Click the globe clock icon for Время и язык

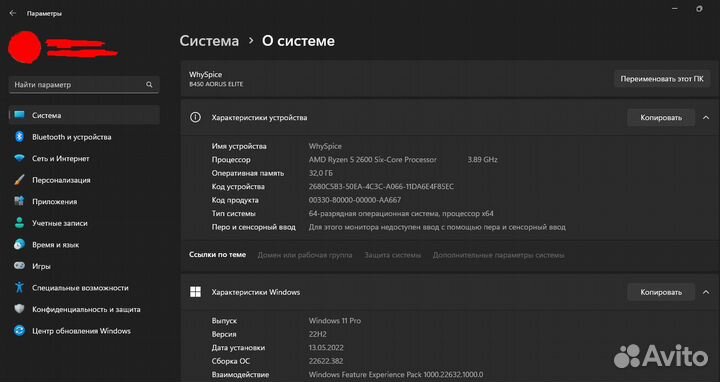19,244
